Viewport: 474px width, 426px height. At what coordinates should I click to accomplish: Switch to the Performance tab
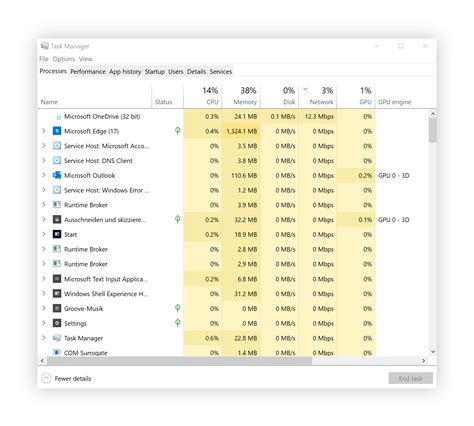pos(88,72)
